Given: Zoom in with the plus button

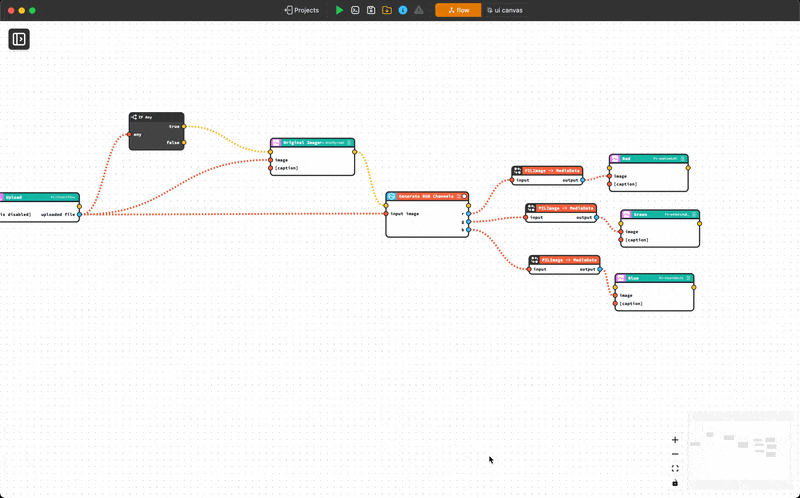Looking at the screenshot, I should pyautogui.click(x=675, y=440).
